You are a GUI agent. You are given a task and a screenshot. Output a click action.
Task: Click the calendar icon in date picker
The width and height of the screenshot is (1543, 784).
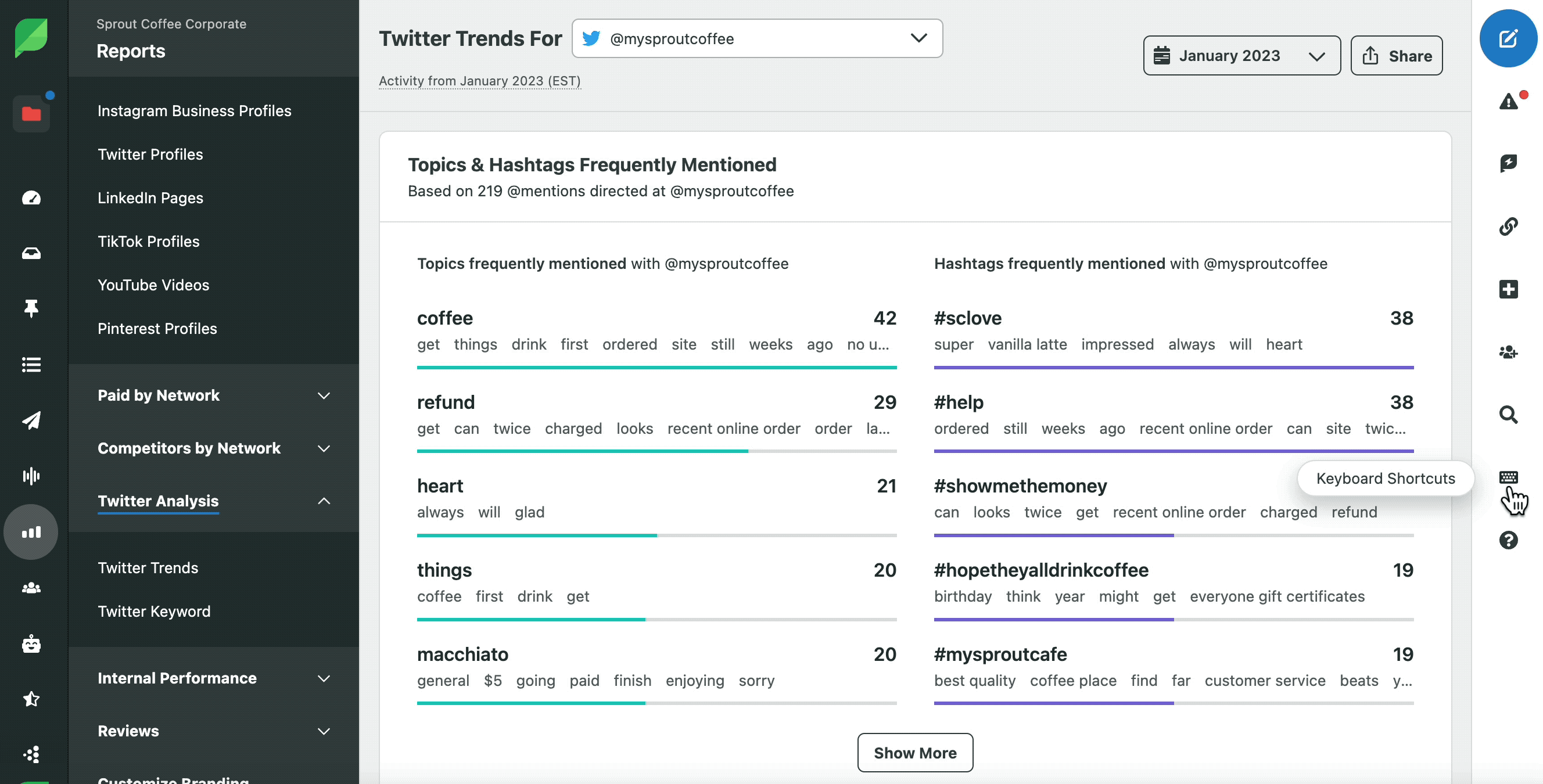point(1161,55)
